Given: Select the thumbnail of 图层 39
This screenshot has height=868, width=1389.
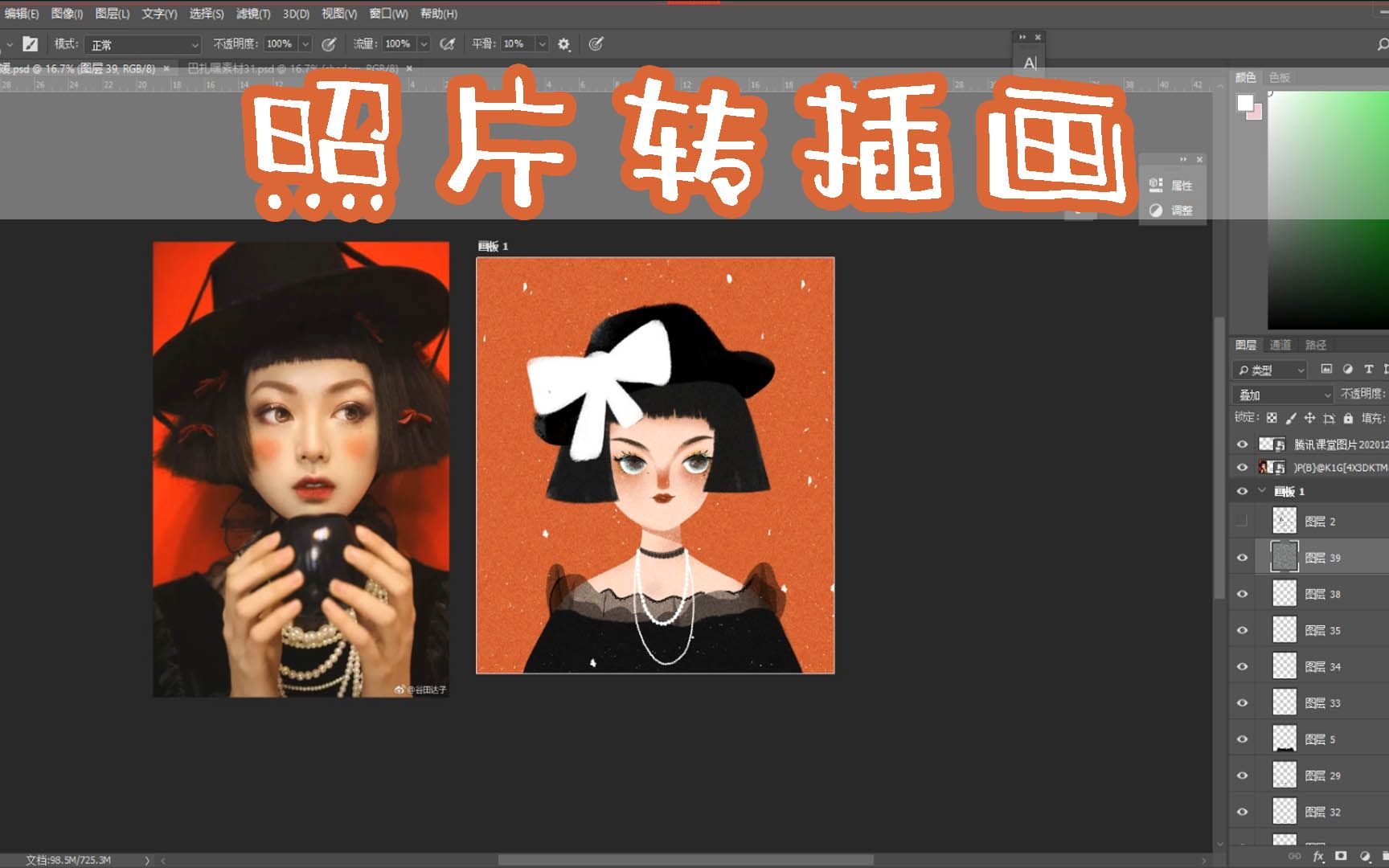Looking at the screenshot, I should (x=1283, y=557).
